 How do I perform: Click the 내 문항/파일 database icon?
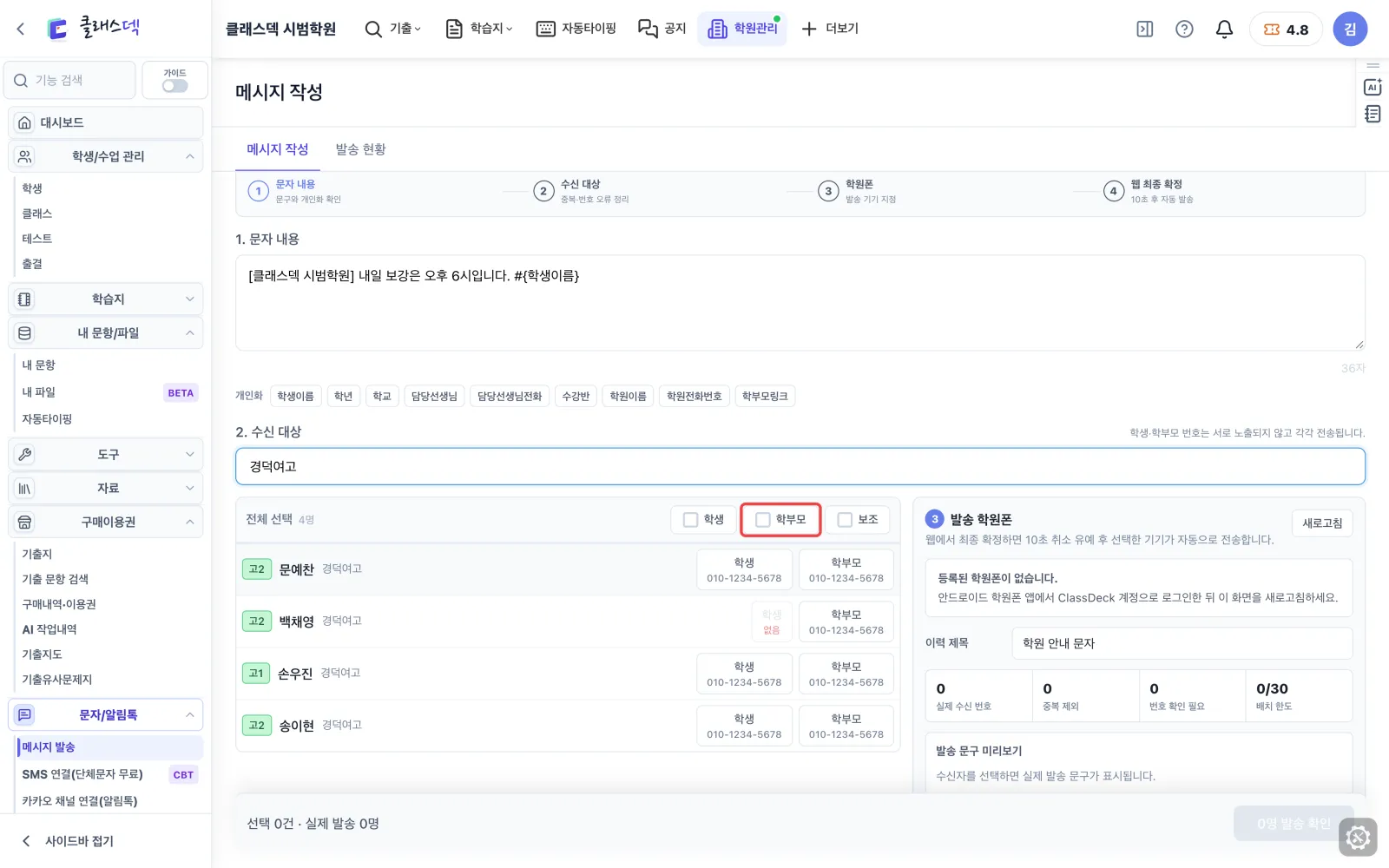[x=24, y=332]
